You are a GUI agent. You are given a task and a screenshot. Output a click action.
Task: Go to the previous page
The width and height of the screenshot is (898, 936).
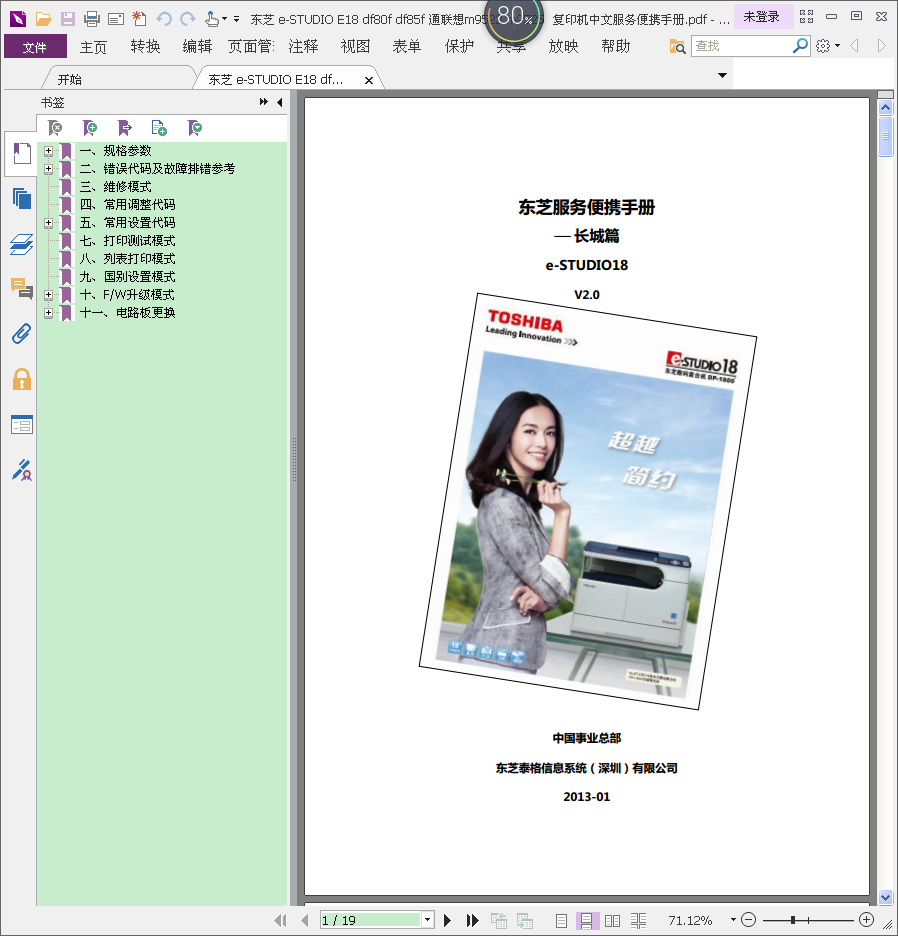305,920
